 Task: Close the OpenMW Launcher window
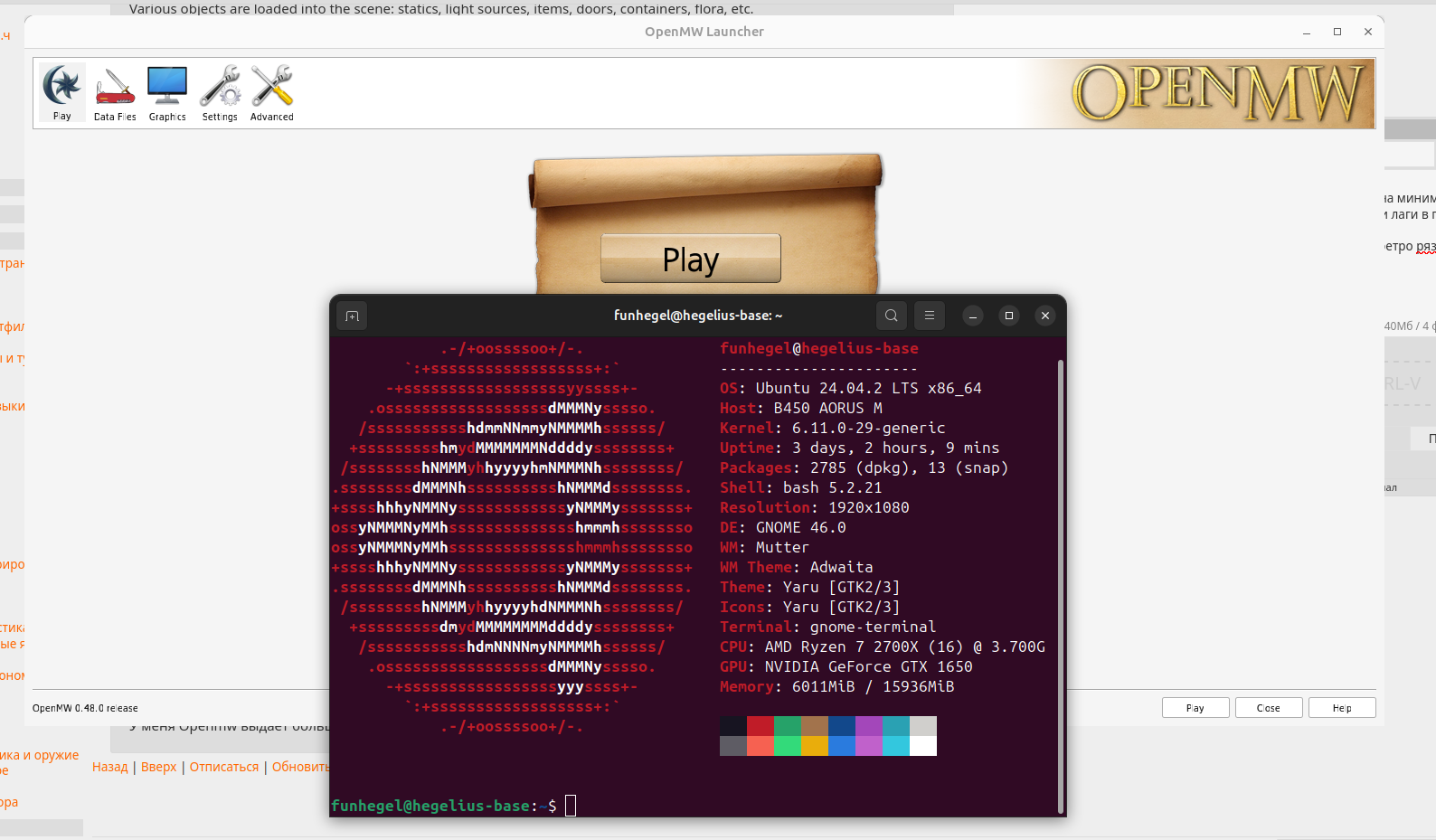point(1368,32)
